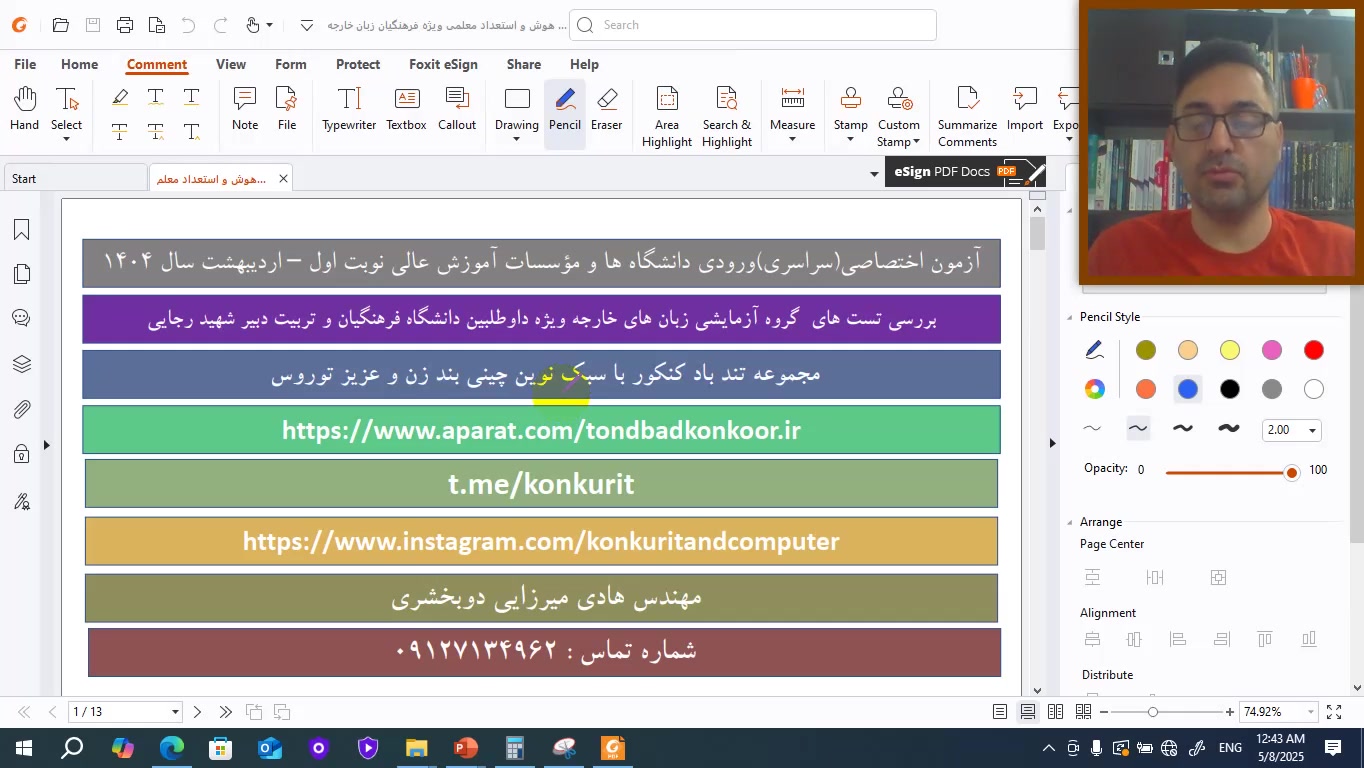Viewport: 1364px width, 768px height.
Task: Open the custom color wheel picker
Action: 1095,389
